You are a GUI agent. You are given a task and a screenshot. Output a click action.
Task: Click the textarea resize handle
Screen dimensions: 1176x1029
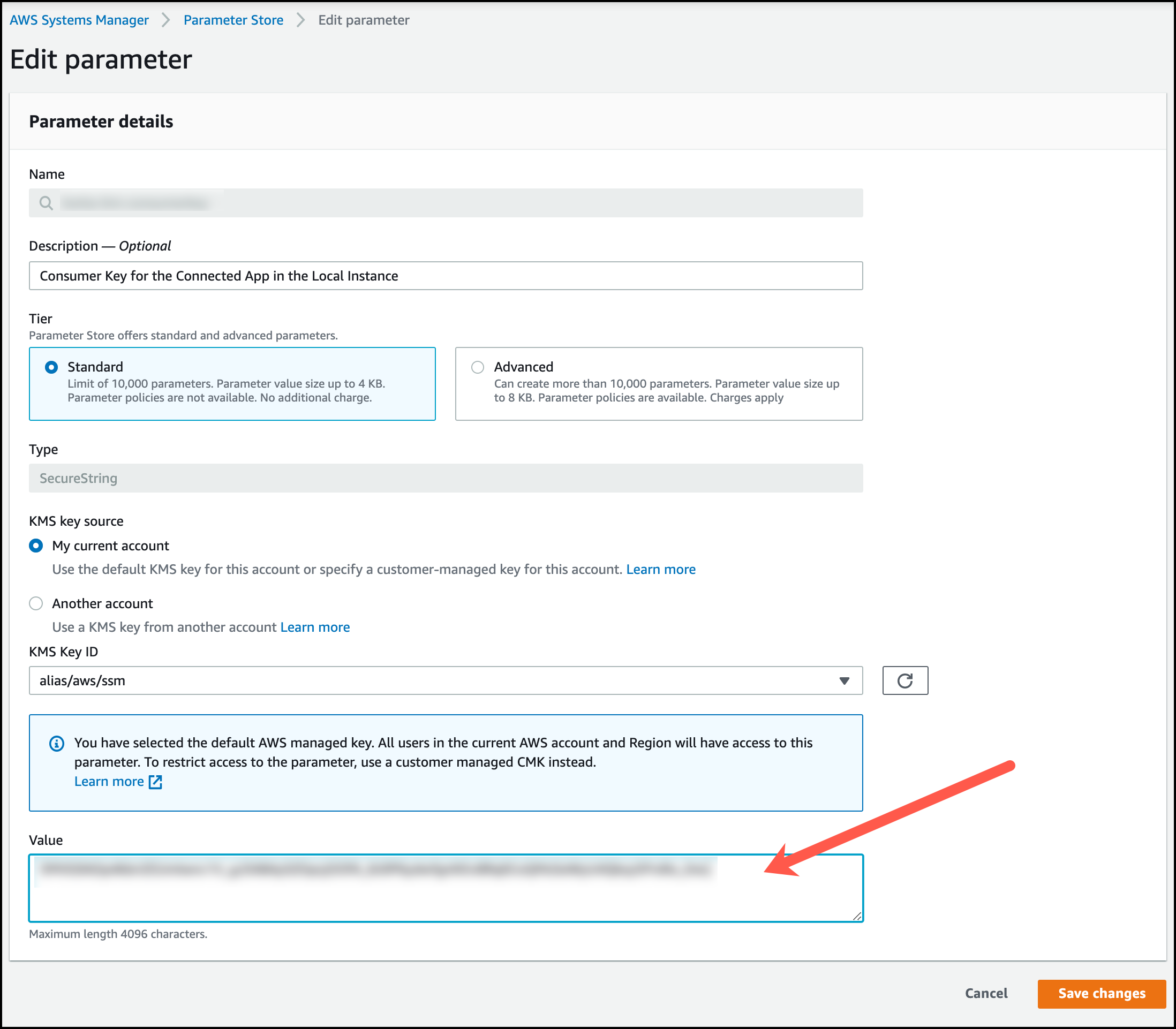click(x=858, y=917)
